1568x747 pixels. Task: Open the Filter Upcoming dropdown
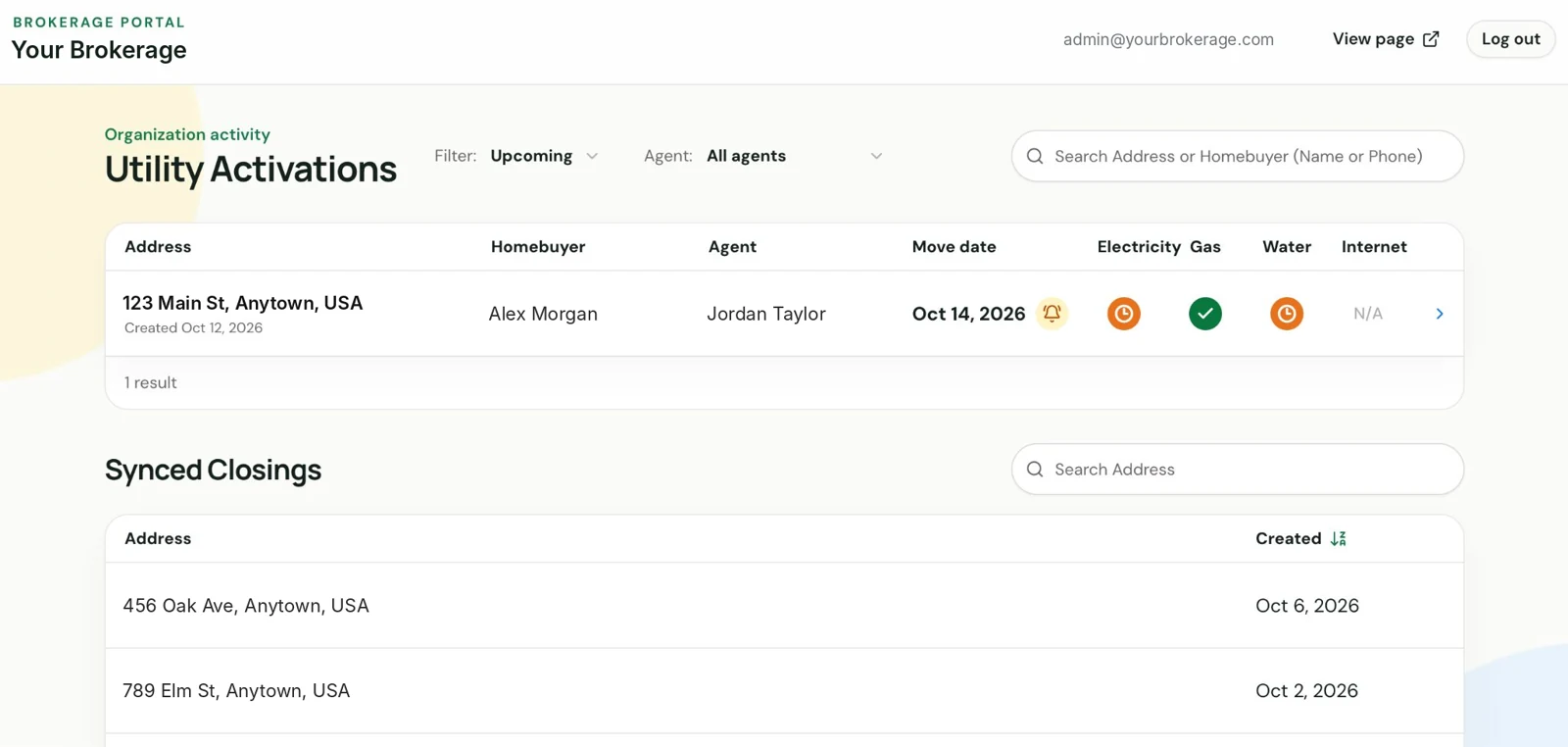point(544,156)
